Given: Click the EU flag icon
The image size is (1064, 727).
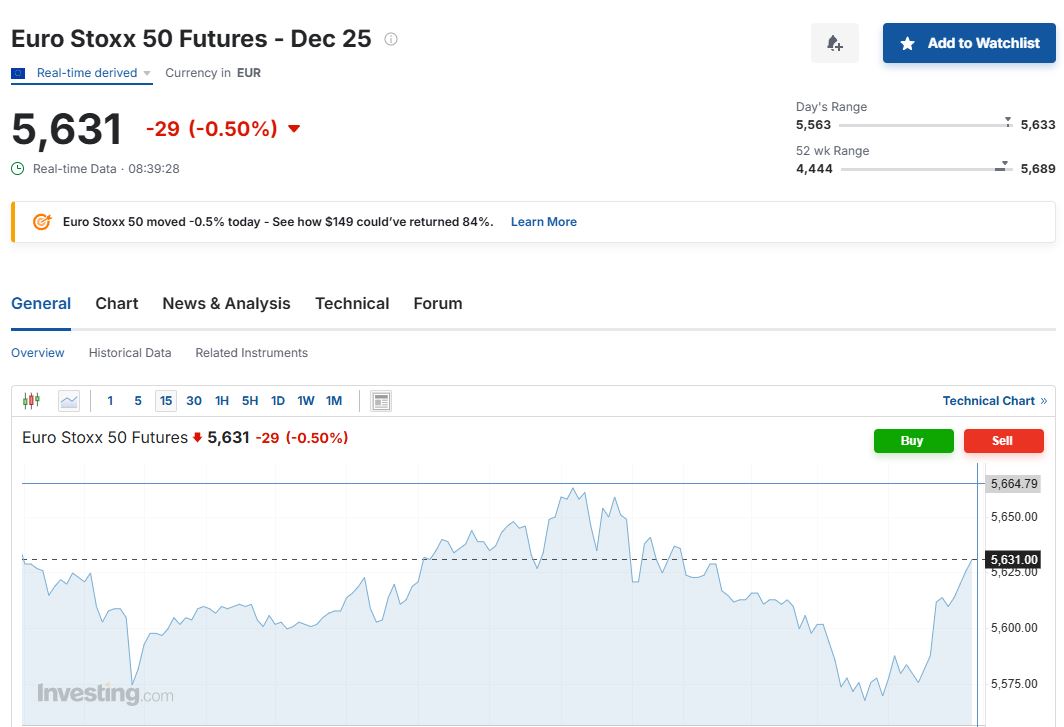Looking at the screenshot, I should 19,73.
